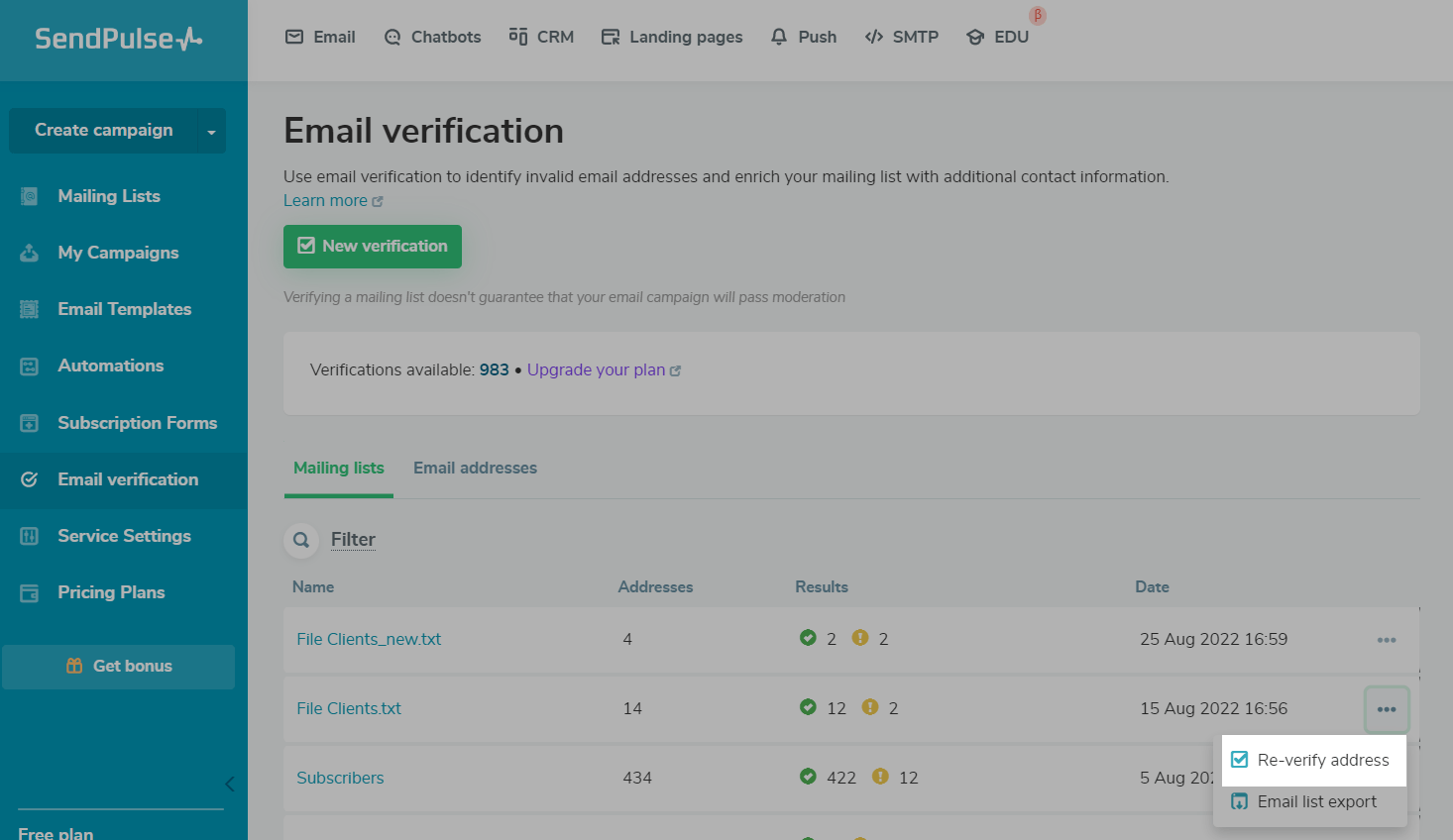Open EDU section in top navigation
Image resolution: width=1453 pixels, height=840 pixels.
pyautogui.click(x=998, y=37)
